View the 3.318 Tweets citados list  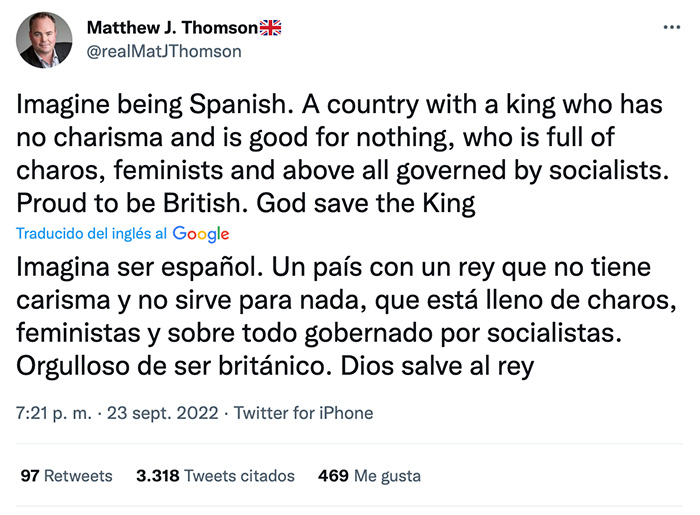[x=215, y=476]
